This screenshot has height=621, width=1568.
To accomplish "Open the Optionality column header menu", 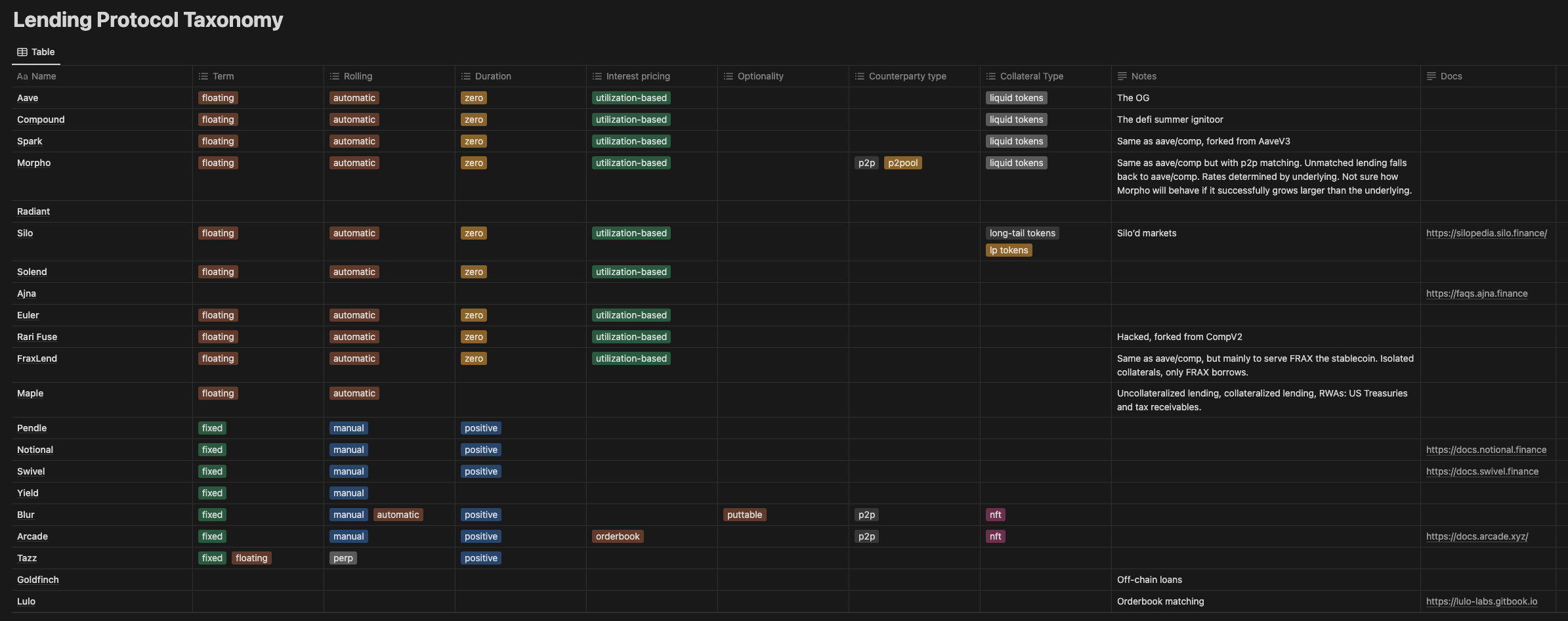I will (760, 76).
